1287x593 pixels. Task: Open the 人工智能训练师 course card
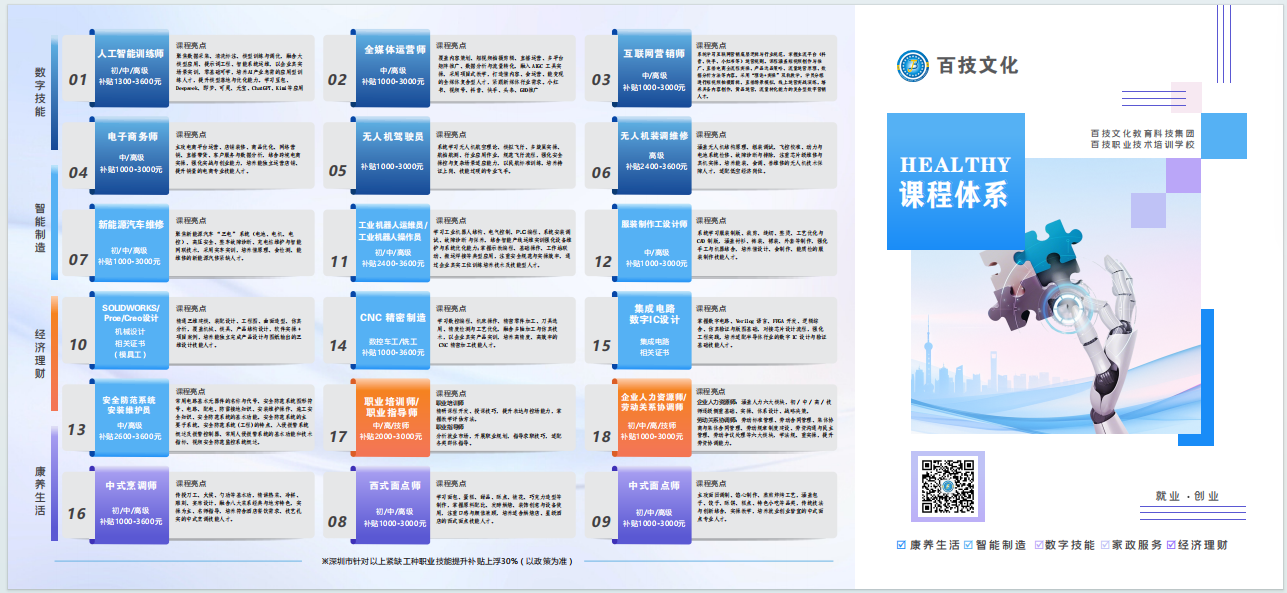(x=129, y=66)
